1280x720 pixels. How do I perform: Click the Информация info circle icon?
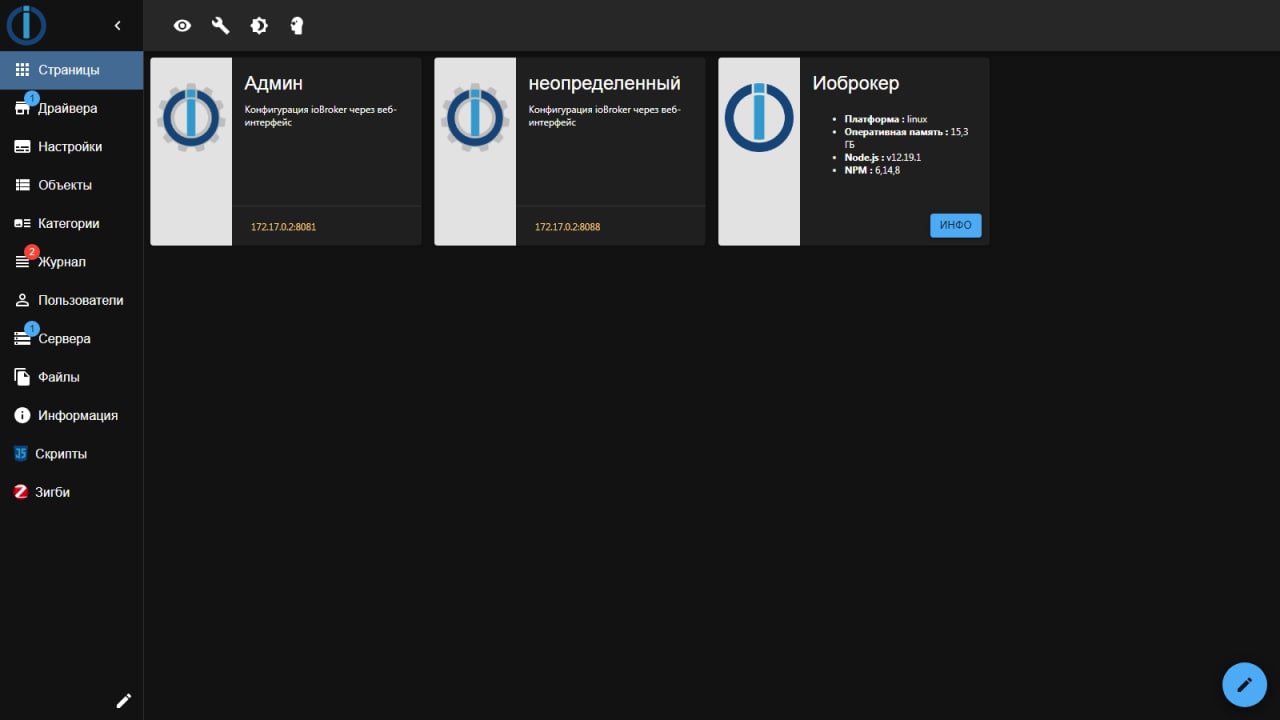[22, 415]
